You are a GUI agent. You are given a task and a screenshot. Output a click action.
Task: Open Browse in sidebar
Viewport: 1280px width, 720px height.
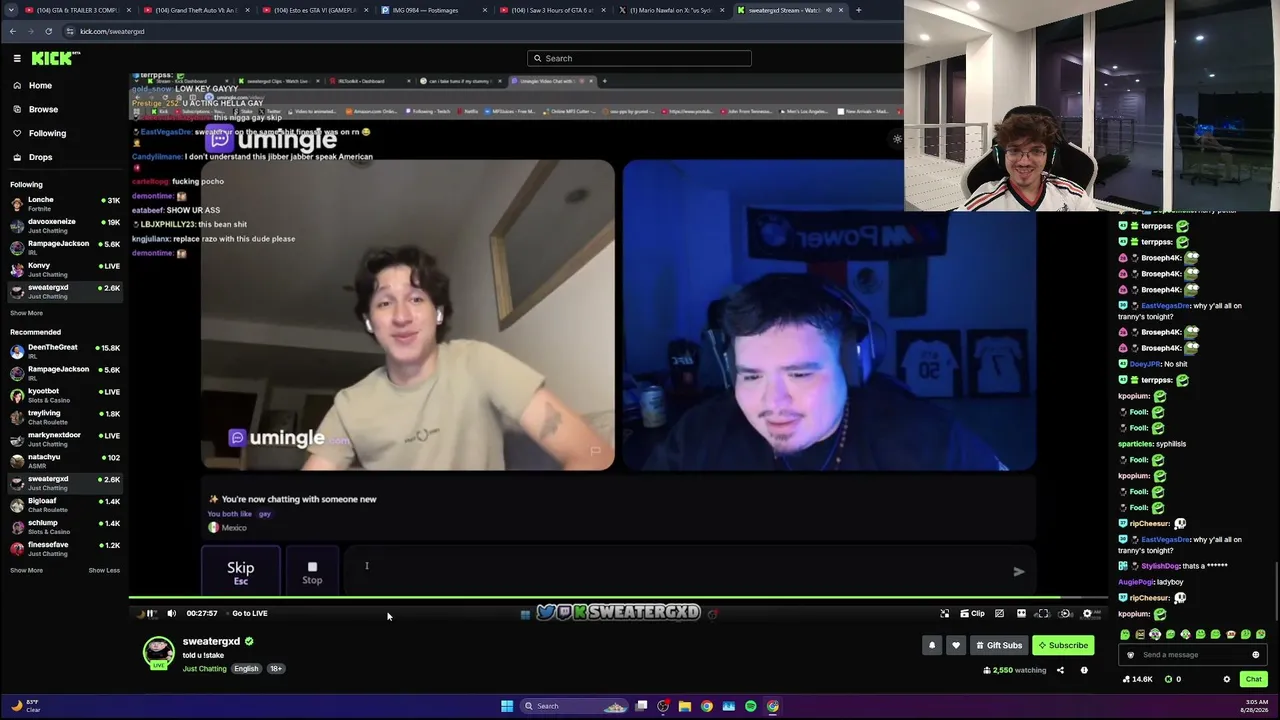tap(43, 109)
